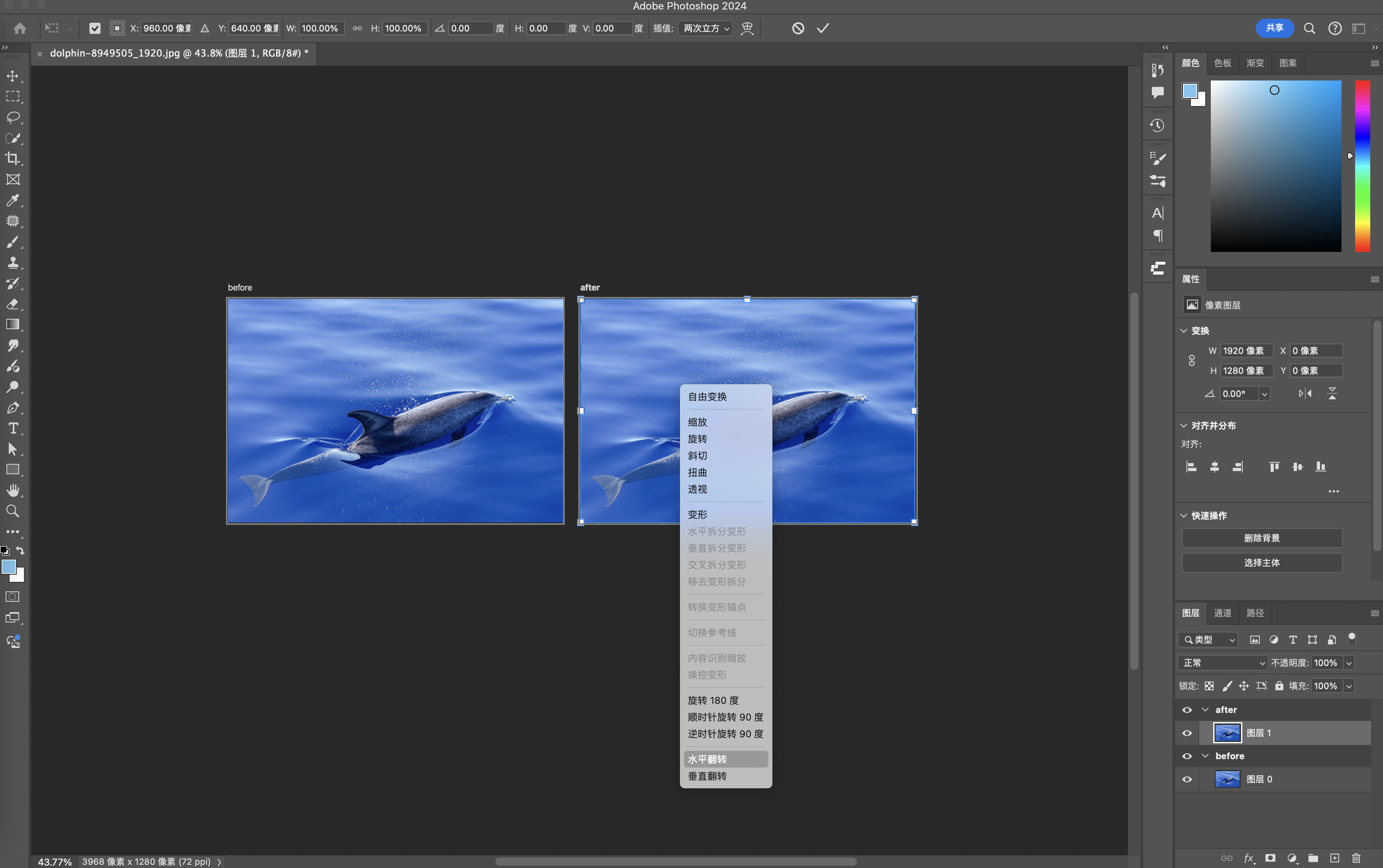Click the W width field in Properties

click(x=1246, y=351)
